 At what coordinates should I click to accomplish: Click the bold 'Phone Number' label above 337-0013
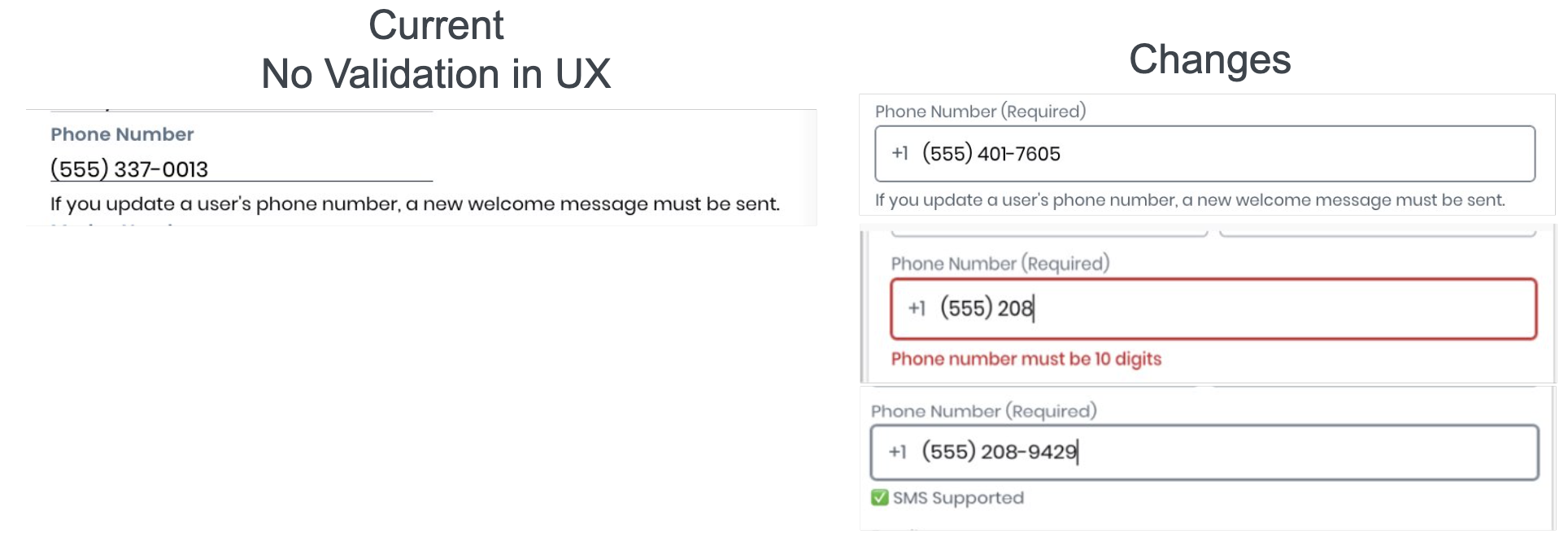[122, 134]
